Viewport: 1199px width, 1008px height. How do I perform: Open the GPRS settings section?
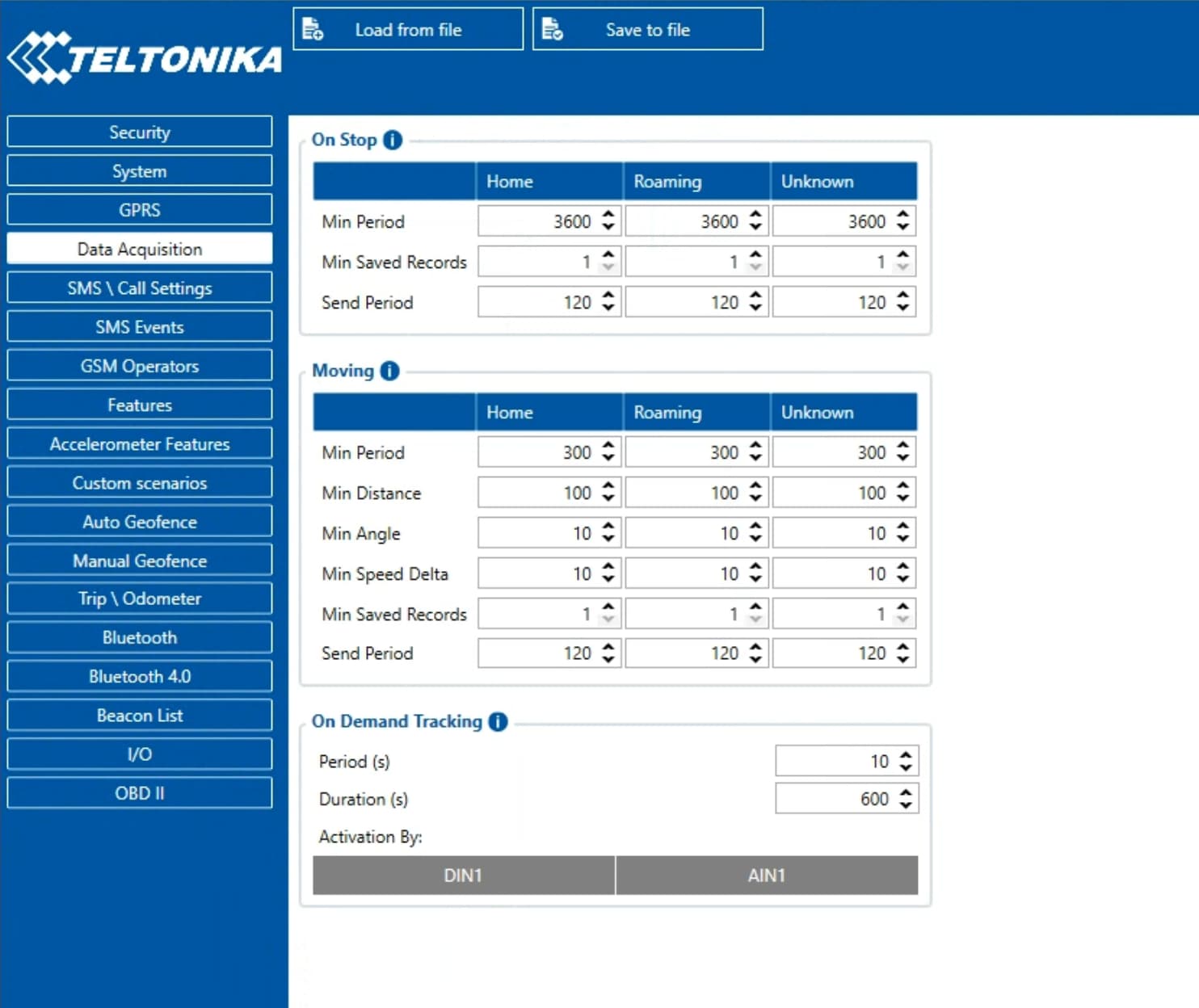140,210
